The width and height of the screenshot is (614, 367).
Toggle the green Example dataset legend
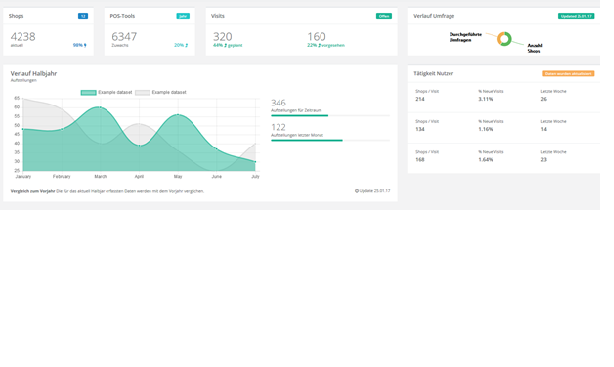click(106, 92)
